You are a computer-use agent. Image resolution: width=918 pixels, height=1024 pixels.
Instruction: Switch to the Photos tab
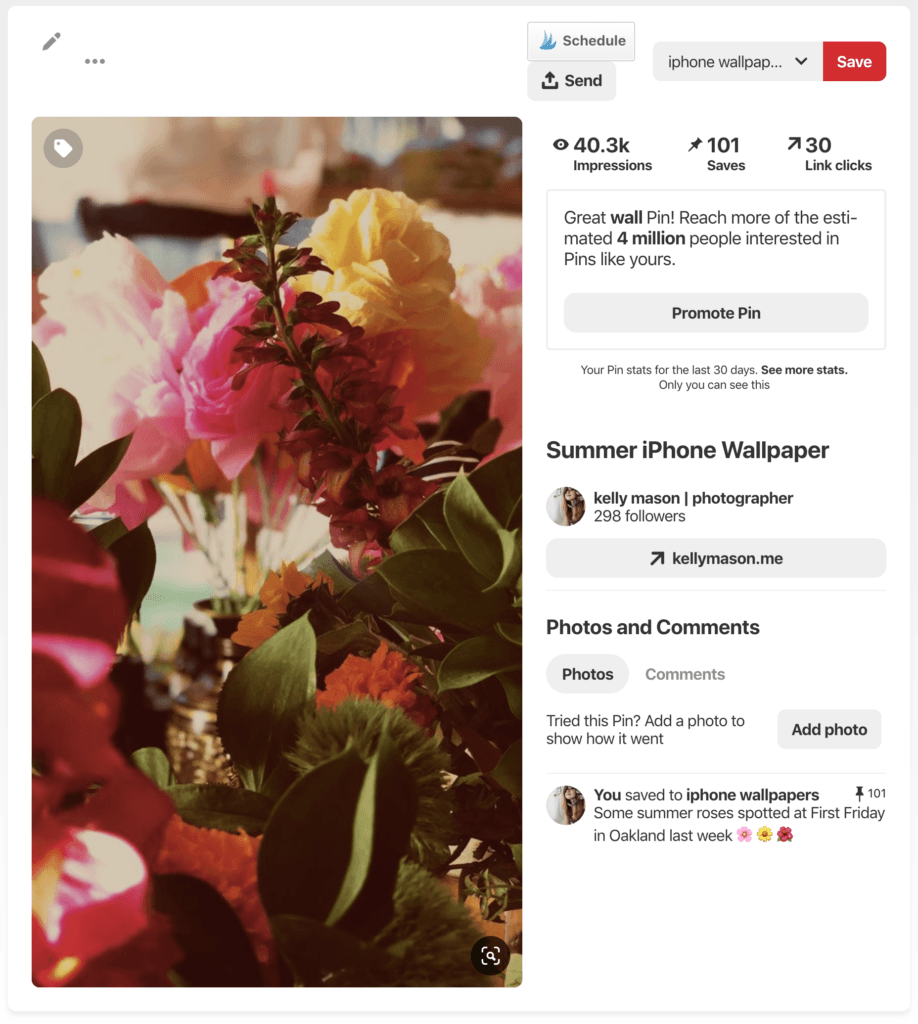tap(588, 674)
